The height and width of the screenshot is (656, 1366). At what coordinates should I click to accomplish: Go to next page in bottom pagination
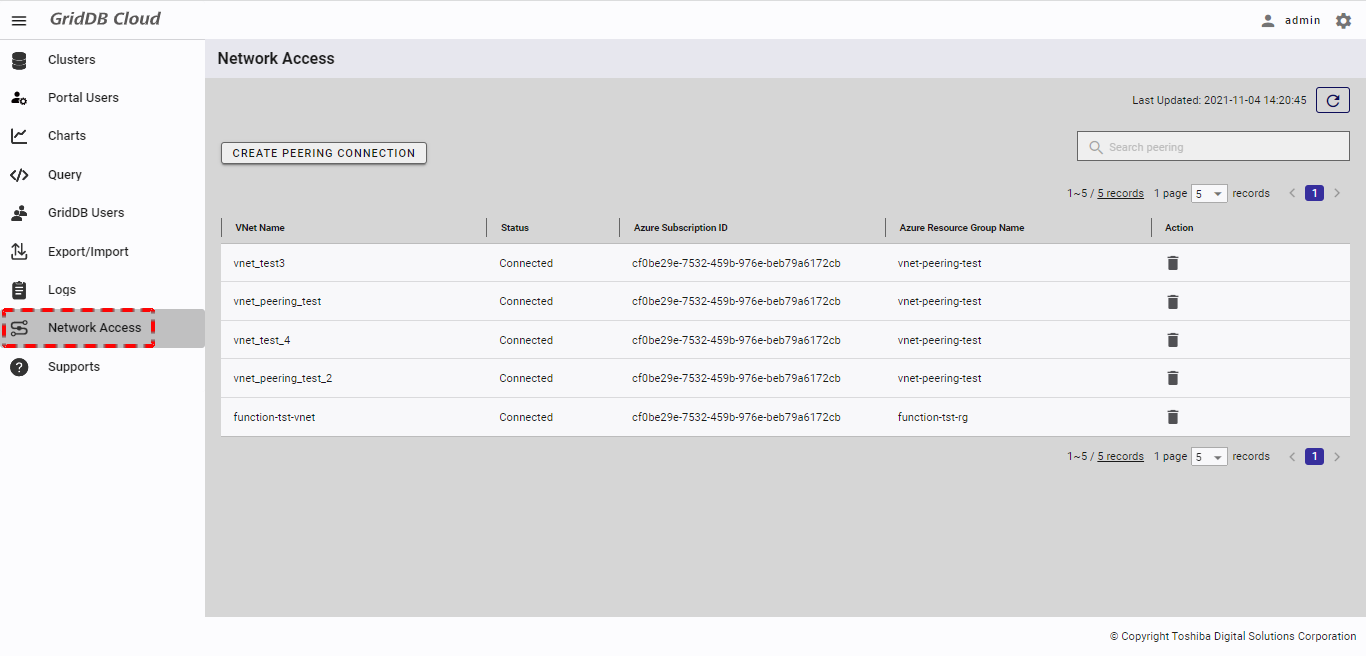[1337, 456]
